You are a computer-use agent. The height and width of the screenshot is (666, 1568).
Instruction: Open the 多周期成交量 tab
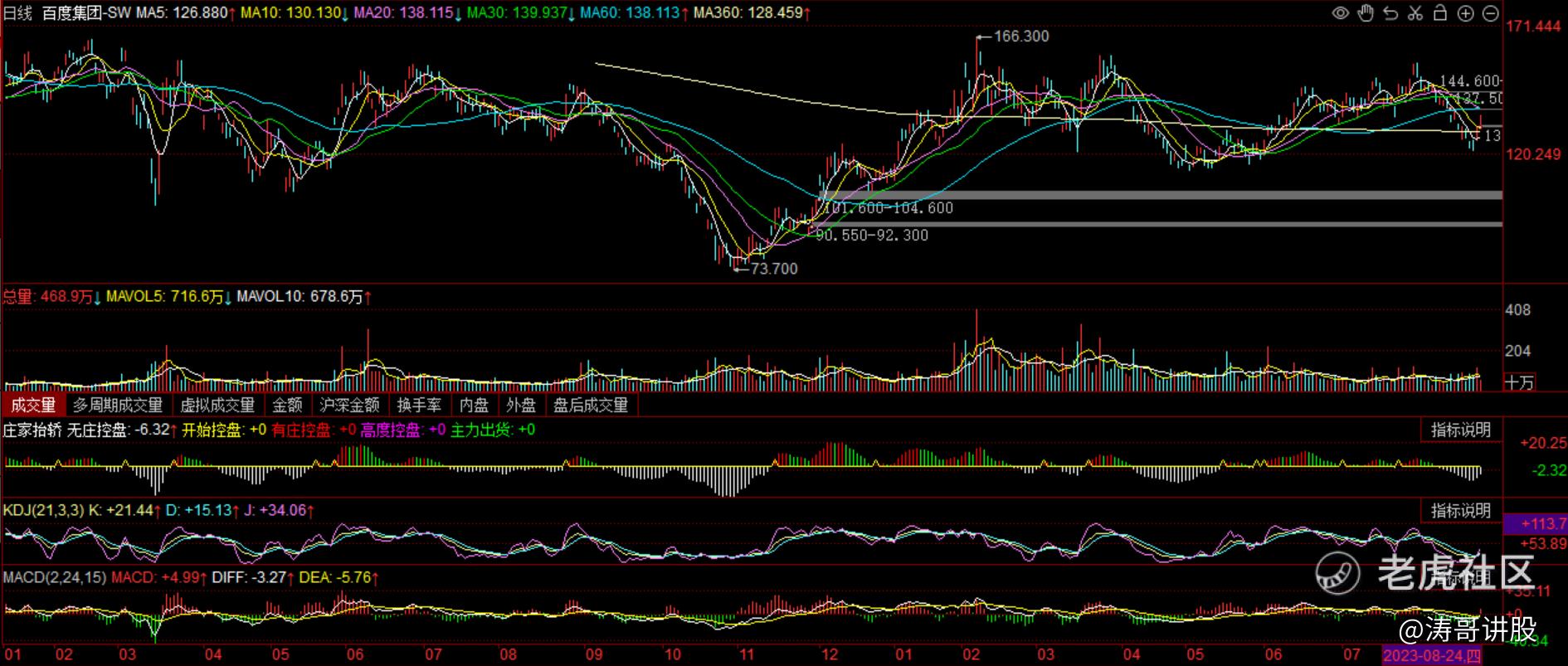coord(118,405)
